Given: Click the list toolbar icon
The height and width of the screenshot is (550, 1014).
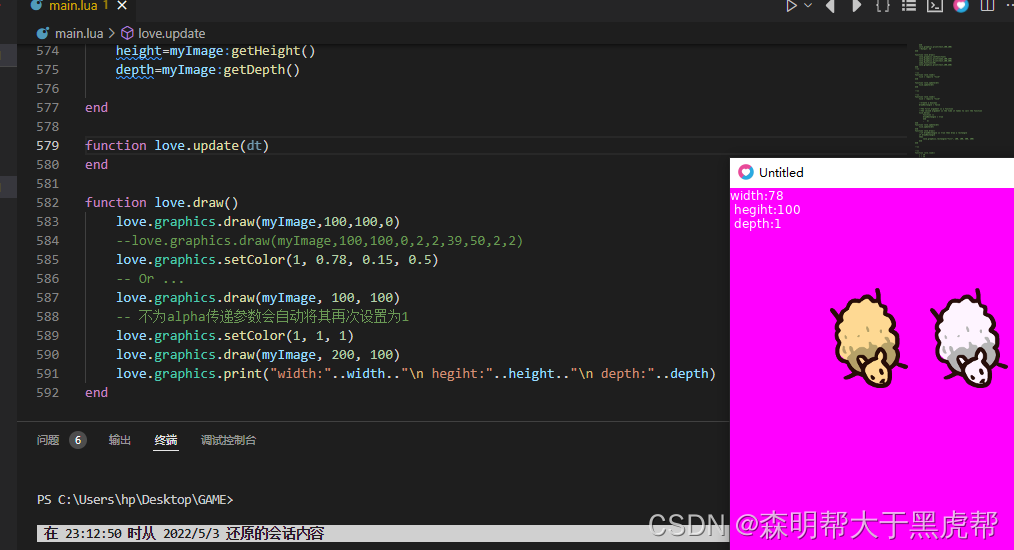Looking at the screenshot, I should pos(909,6).
